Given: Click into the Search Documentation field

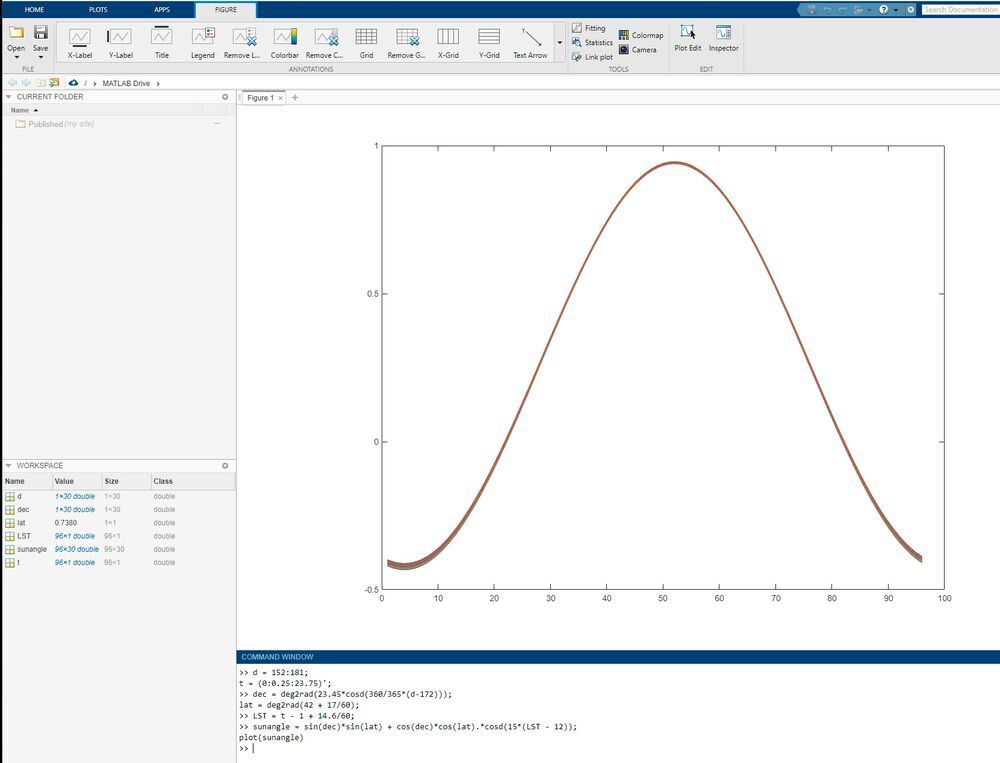Looking at the screenshot, I should (x=961, y=10).
